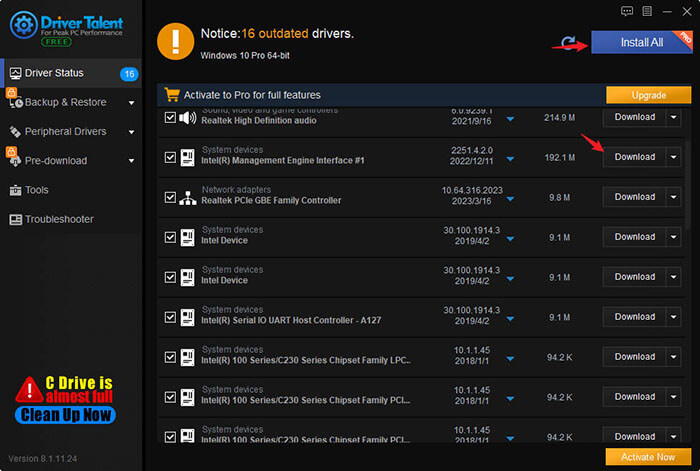Click the network icon for Realtek PCIe GBE

point(188,198)
